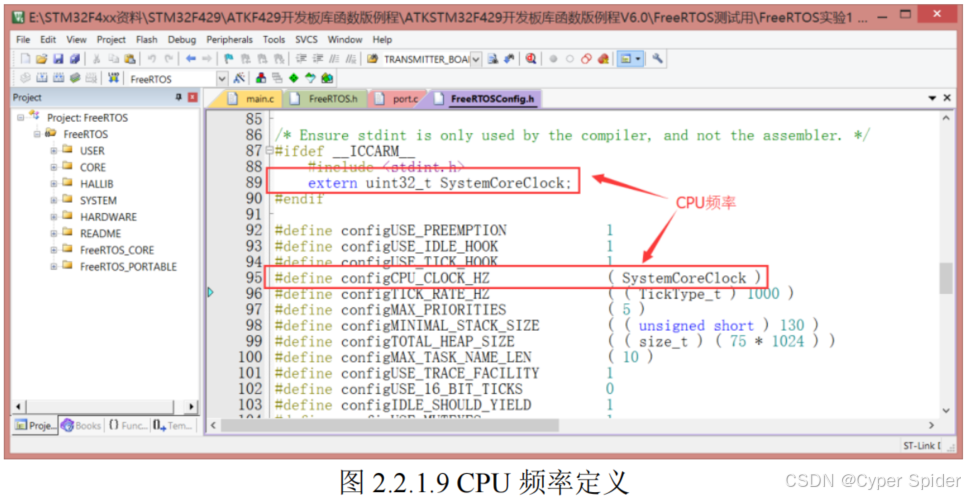Image resolution: width=965 pixels, height=498 pixels.
Task: Expand the HALLIB folder node
Action: pos(54,183)
